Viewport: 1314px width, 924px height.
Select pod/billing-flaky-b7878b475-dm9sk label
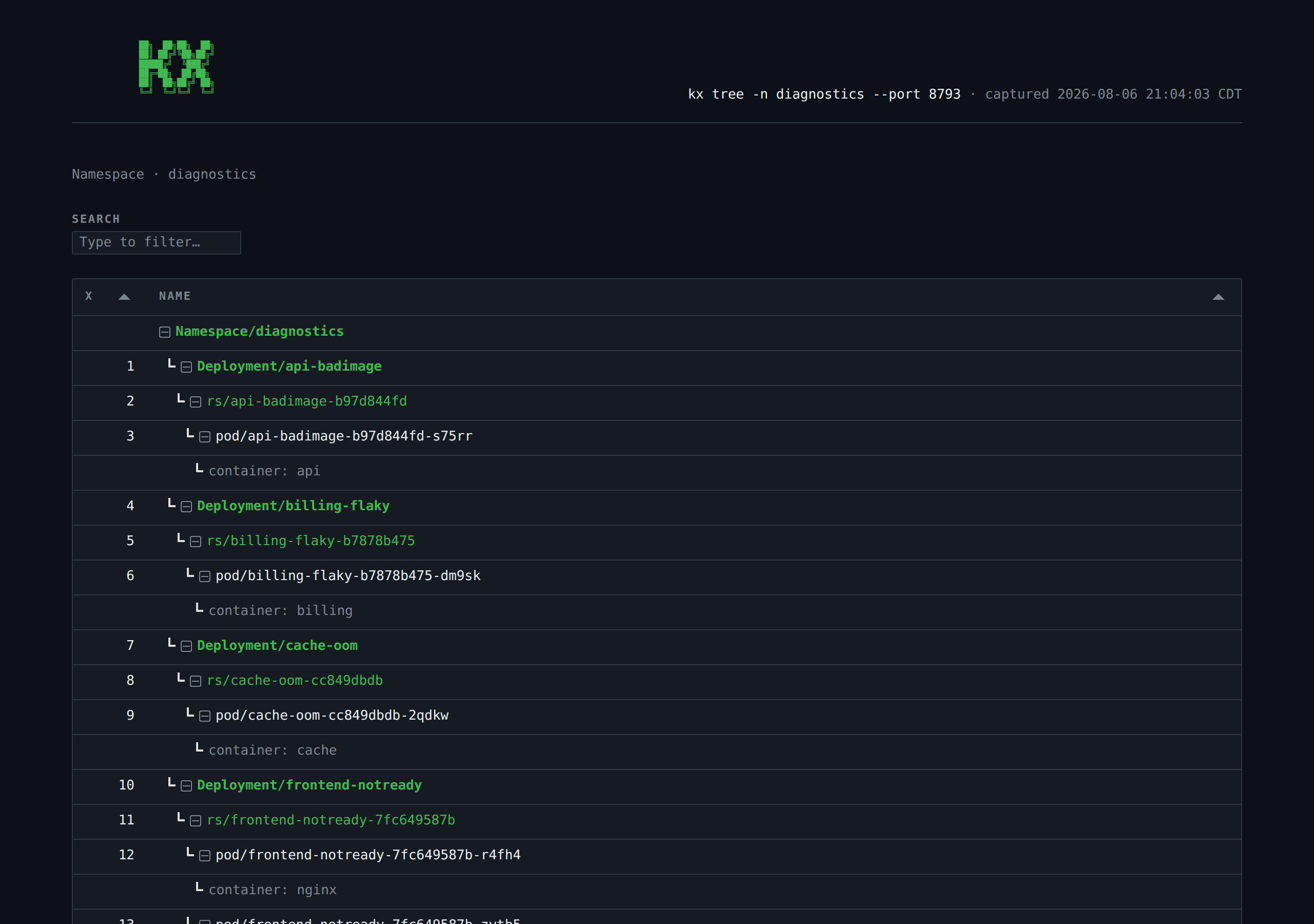click(x=348, y=576)
